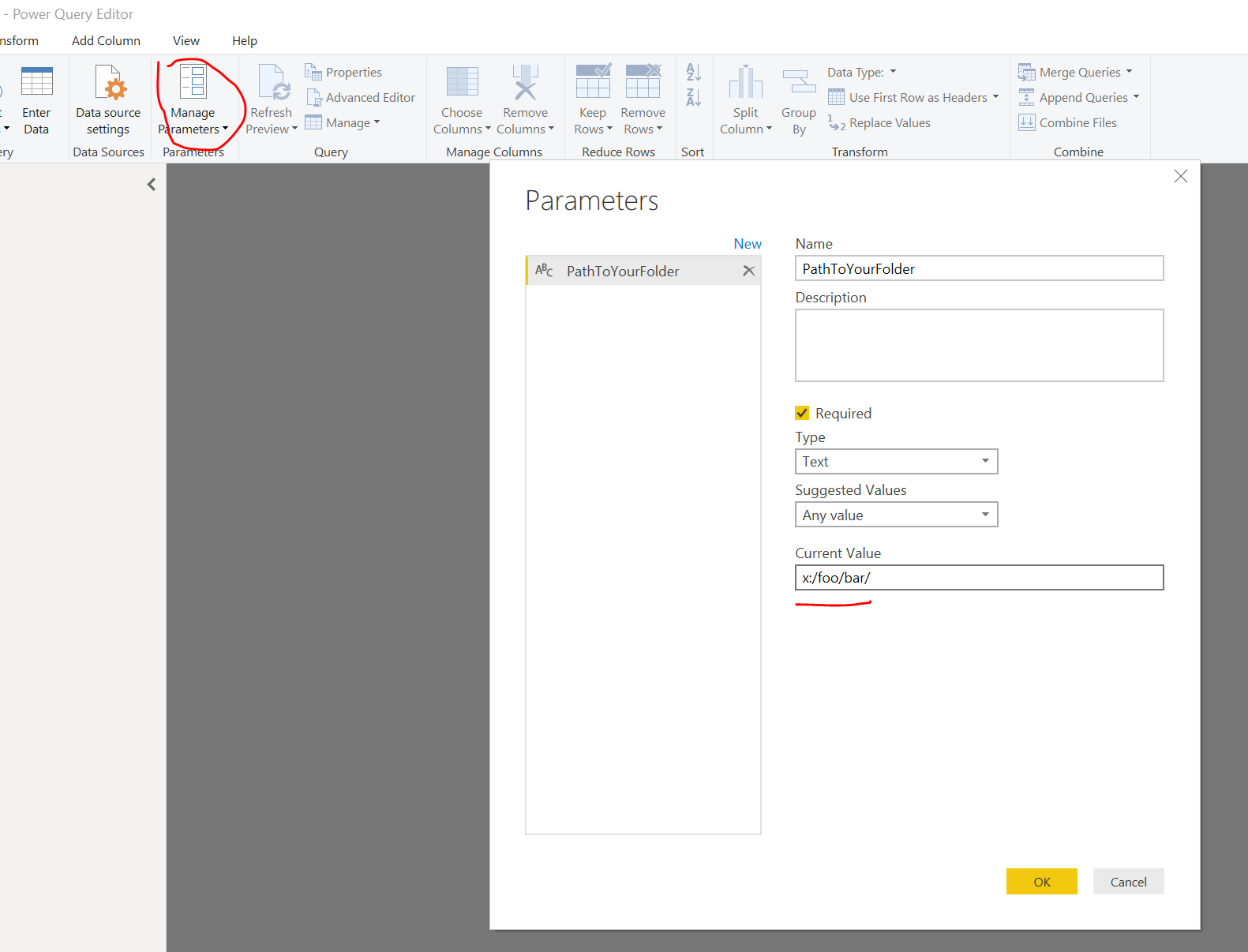The image size is (1248, 952).
Task: Open the Type dropdown showing Text
Action: [896, 462]
